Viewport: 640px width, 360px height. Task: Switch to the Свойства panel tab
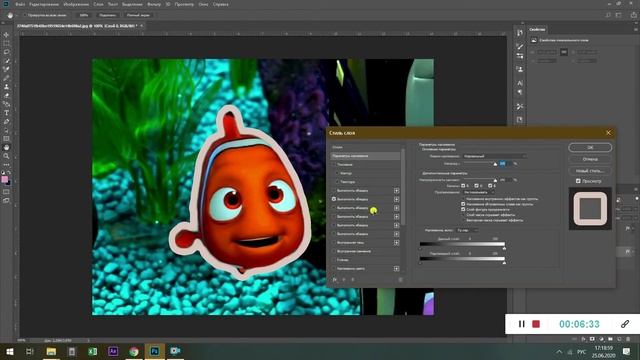pyautogui.click(x=537, y=29)
